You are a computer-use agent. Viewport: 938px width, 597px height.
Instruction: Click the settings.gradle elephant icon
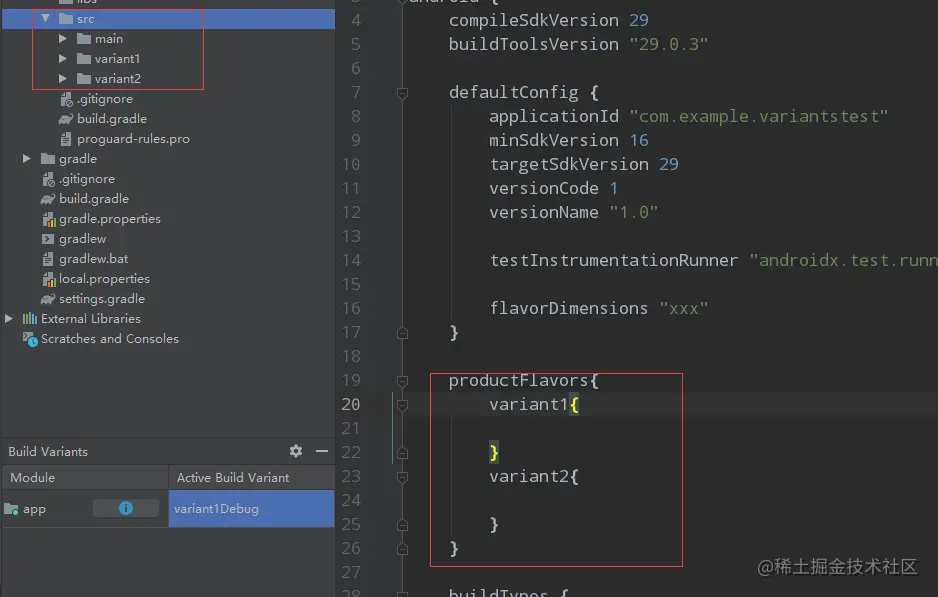(48, 299)
